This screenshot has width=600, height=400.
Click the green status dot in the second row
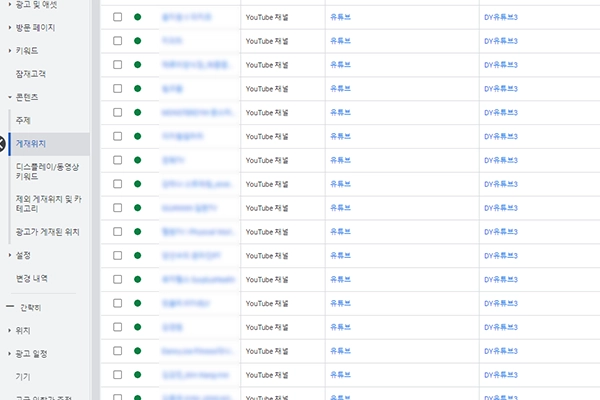pos(137,41)
